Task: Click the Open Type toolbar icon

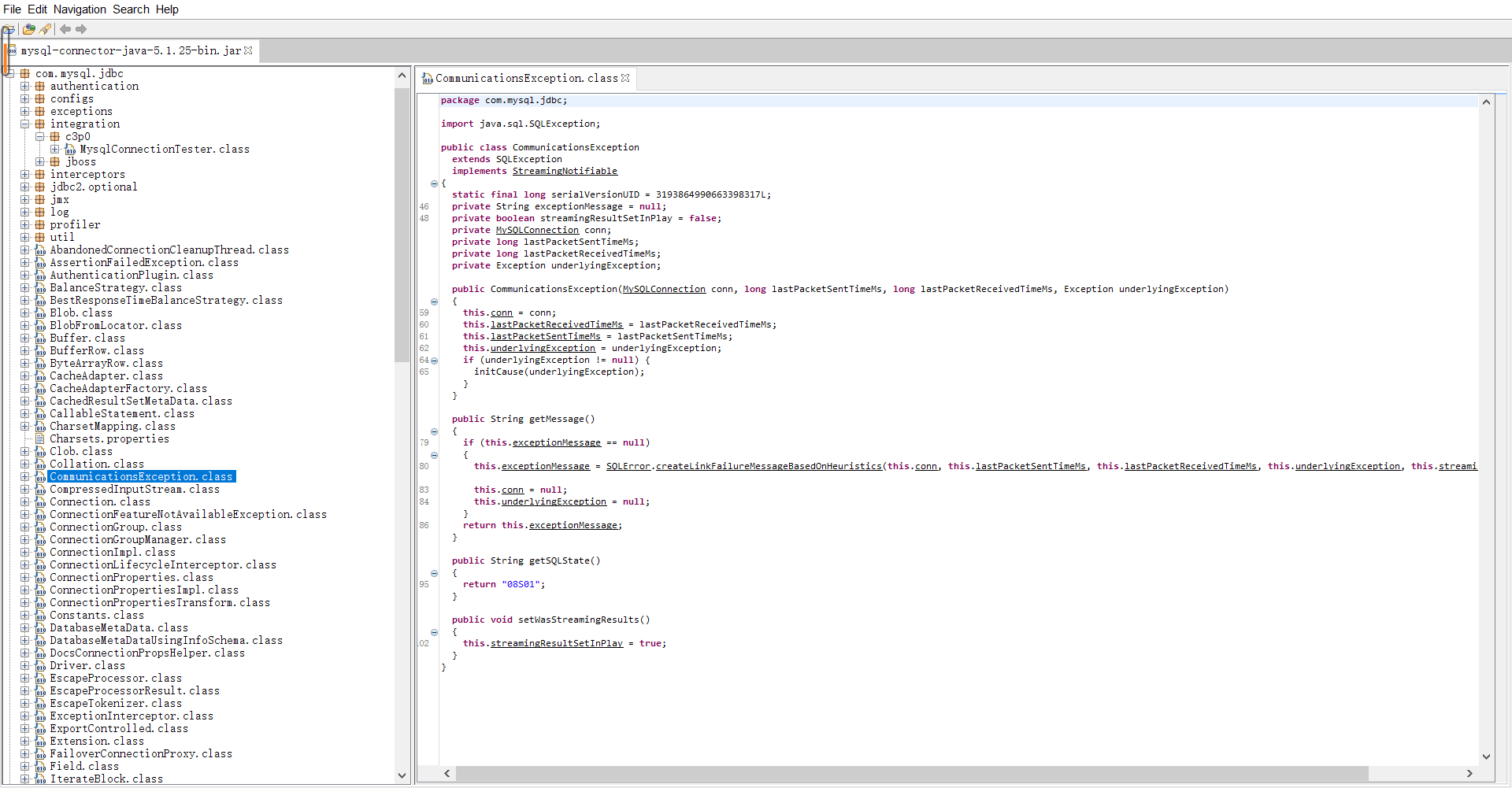Action: point(28,29)
